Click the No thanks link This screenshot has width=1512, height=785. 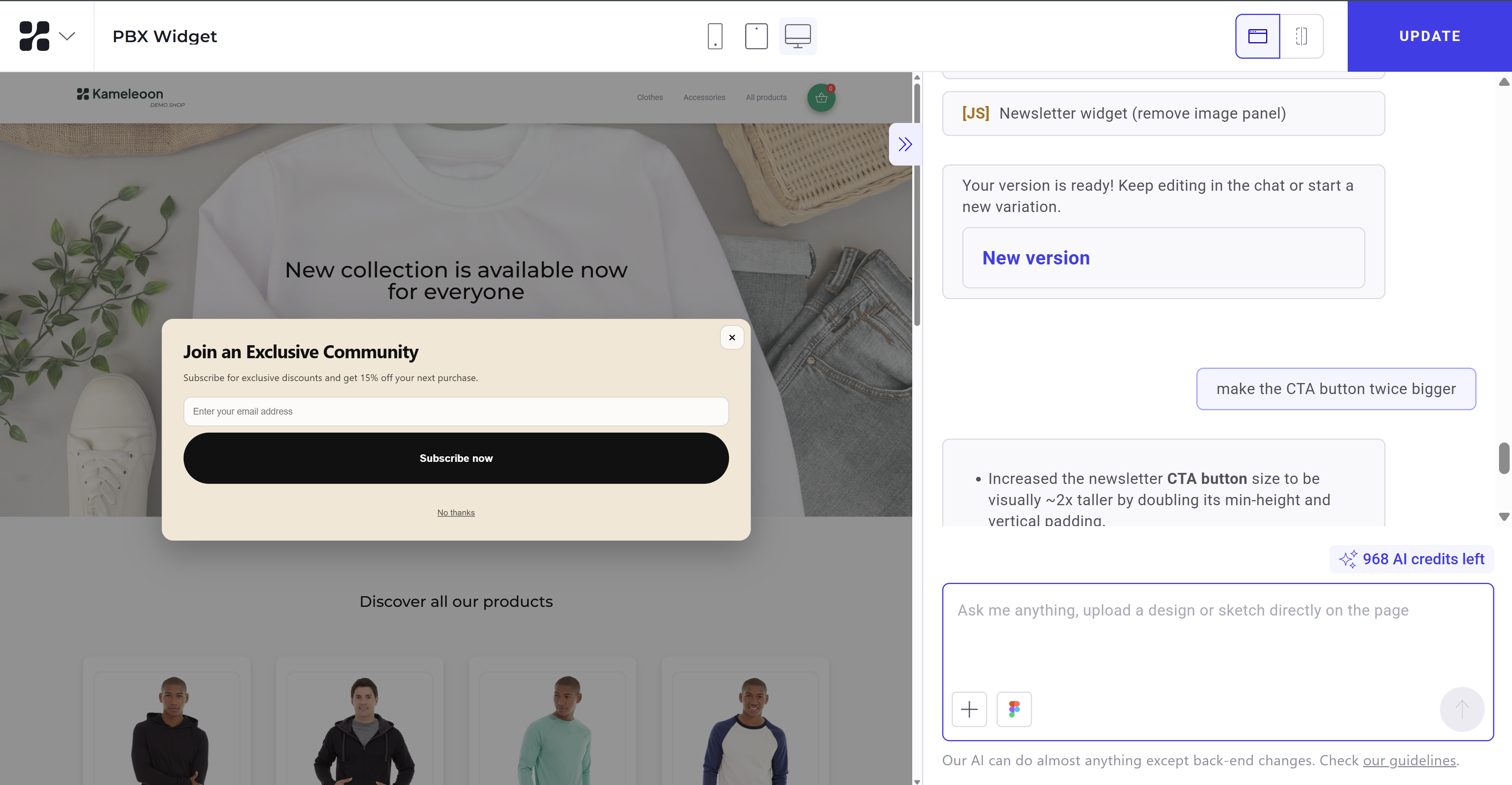456,513
